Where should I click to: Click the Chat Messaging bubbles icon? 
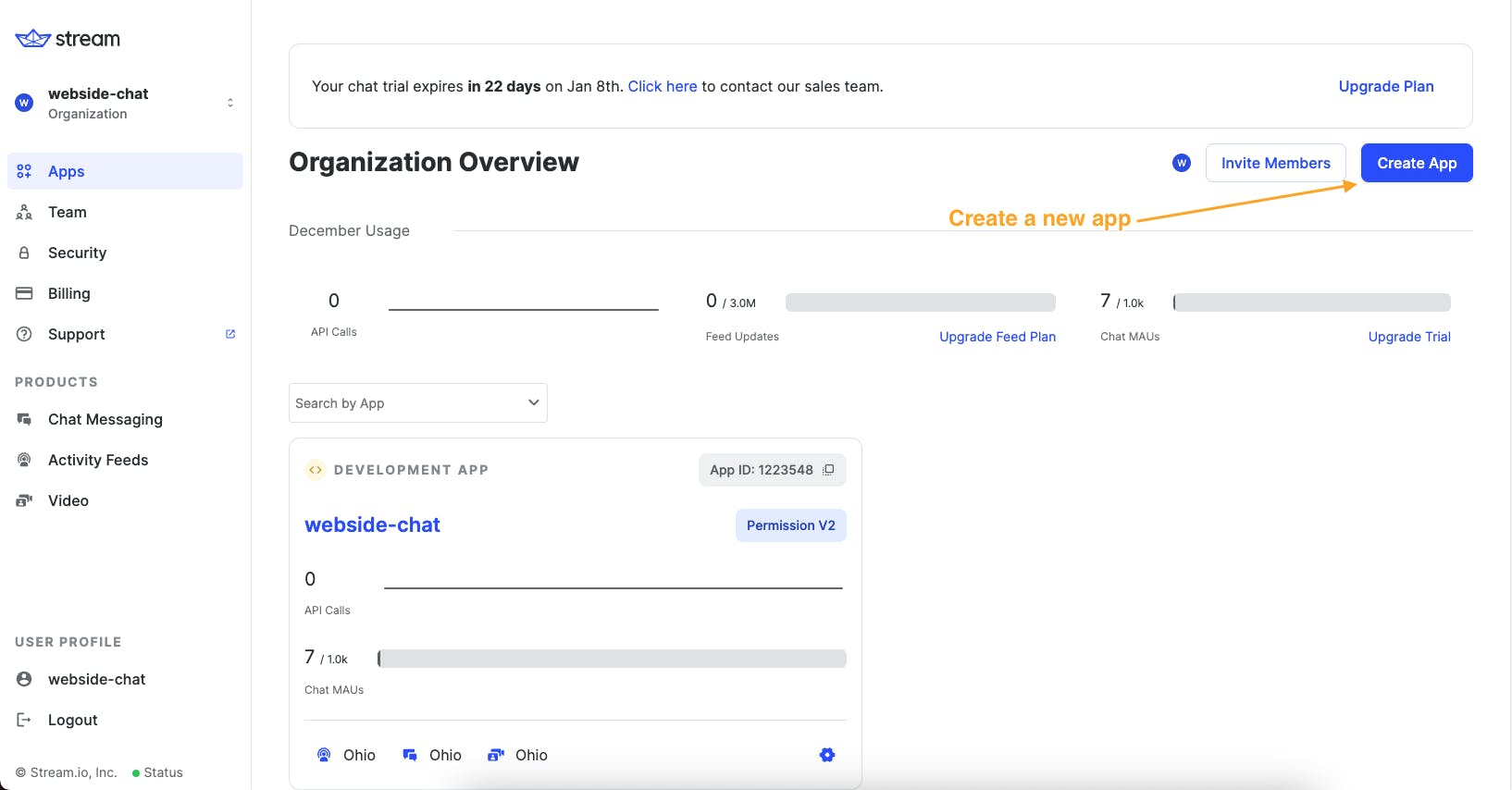pos(25,419)
